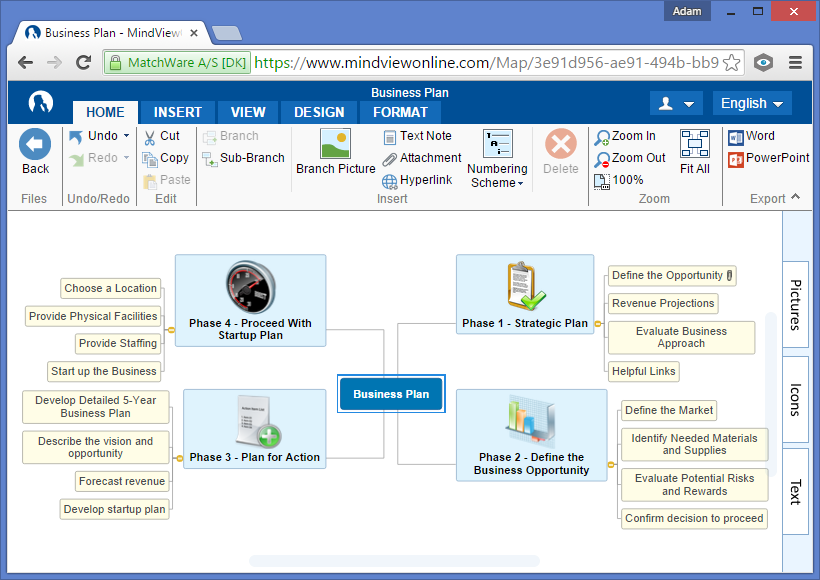Collapse the Phase 2 sub-branches

click(610, 464)
